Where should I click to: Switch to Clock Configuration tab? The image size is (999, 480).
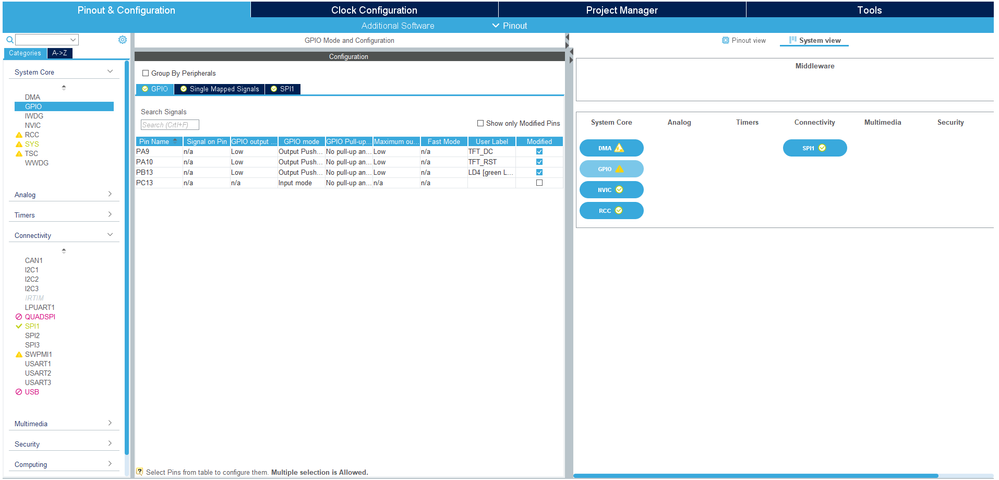374,10
